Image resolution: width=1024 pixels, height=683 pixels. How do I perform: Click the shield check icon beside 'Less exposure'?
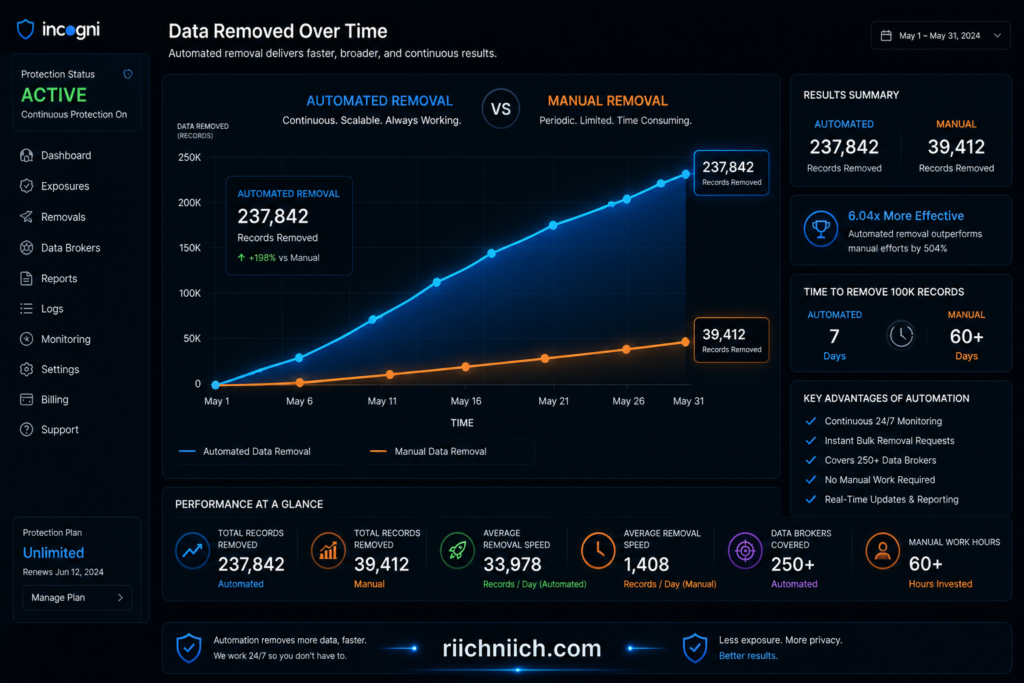coord(695,648)
